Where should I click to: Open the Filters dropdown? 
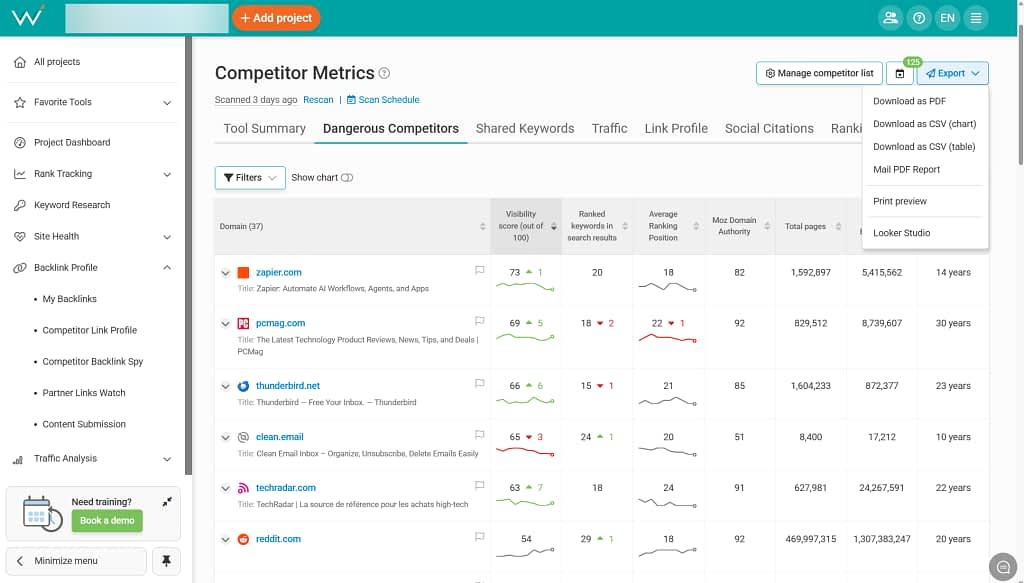coord(250,178)
